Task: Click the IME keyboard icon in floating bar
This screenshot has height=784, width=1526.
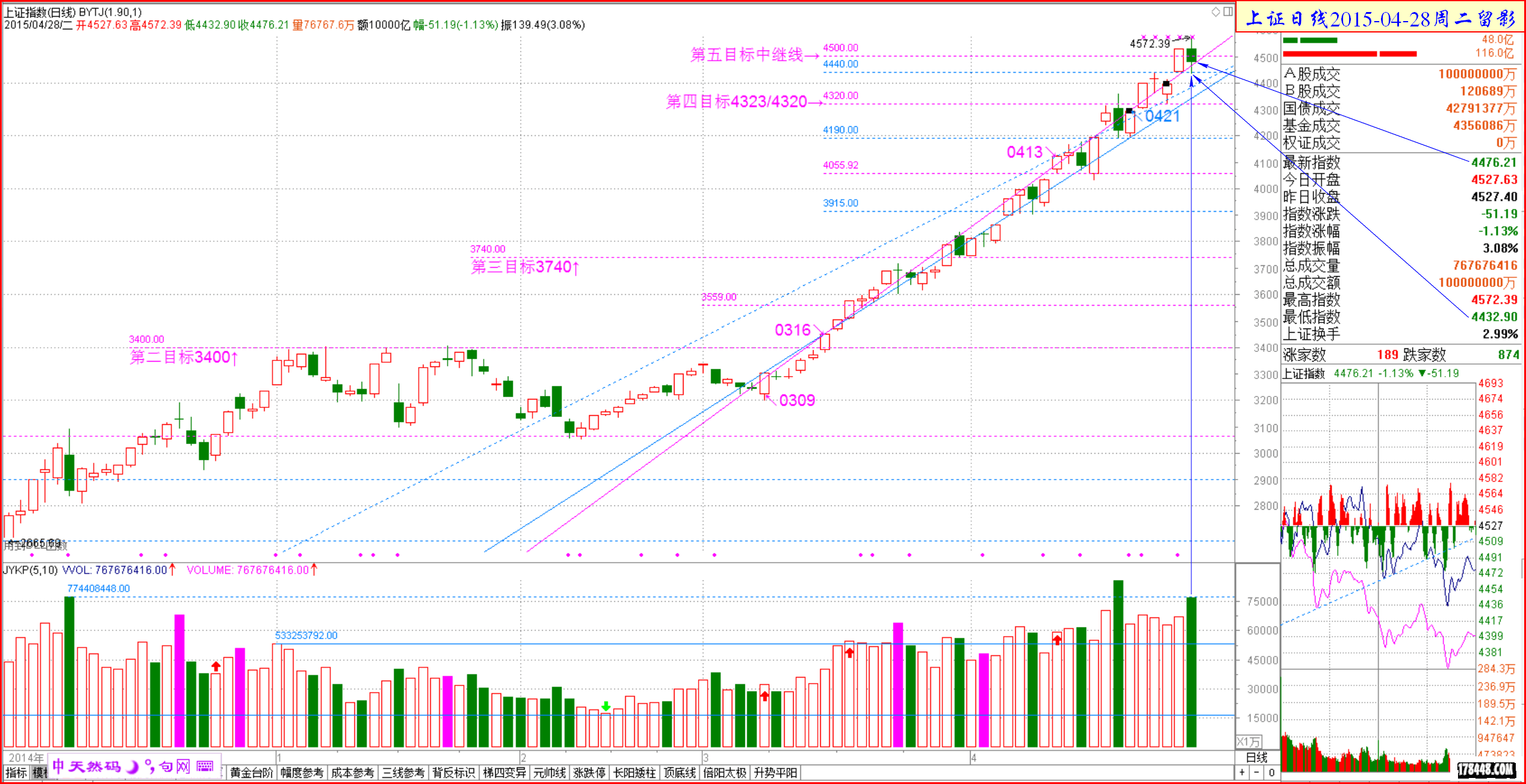Action: 205,766
